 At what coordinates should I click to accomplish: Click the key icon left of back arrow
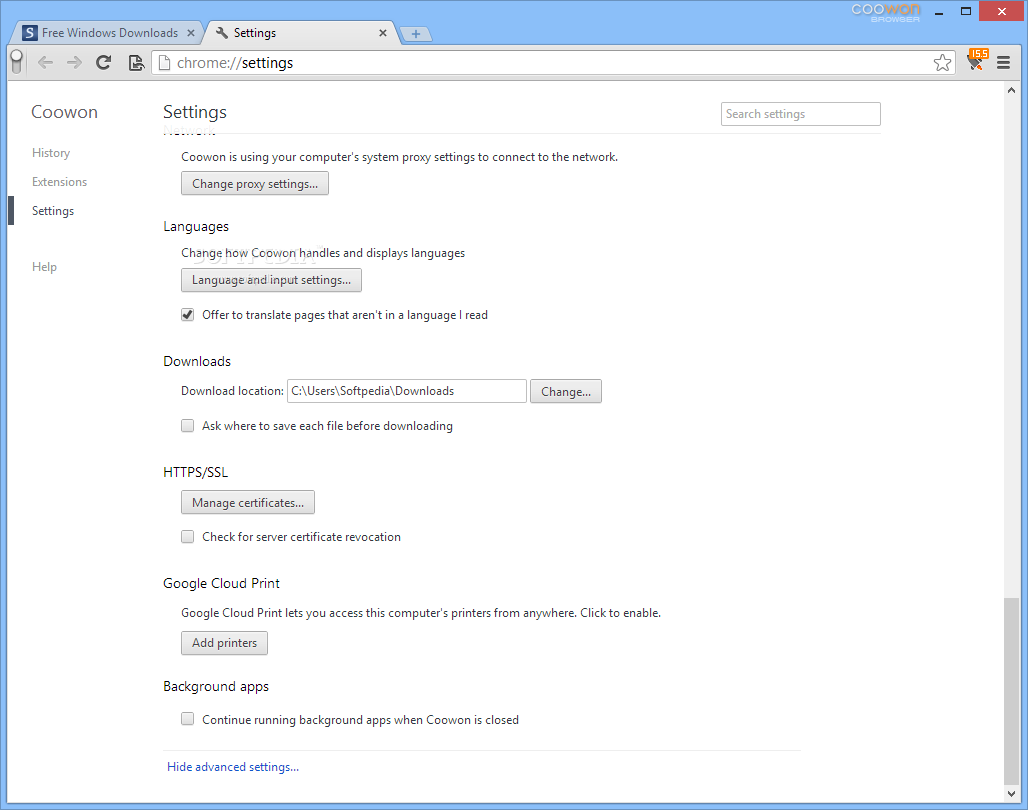pyautogui.click(x=17, y=62)
